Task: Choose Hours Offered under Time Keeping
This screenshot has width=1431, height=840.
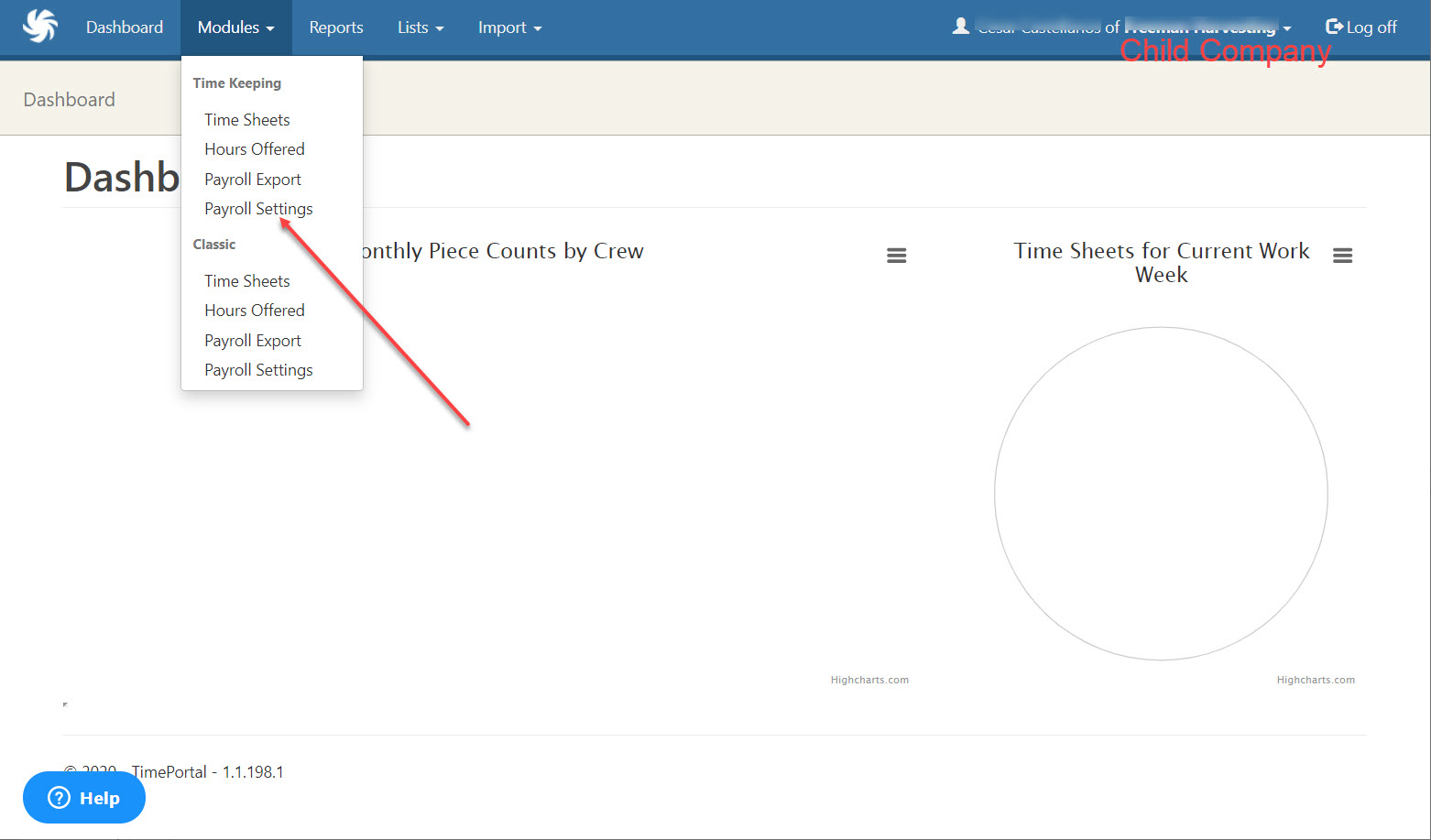Action: [255, 149]
